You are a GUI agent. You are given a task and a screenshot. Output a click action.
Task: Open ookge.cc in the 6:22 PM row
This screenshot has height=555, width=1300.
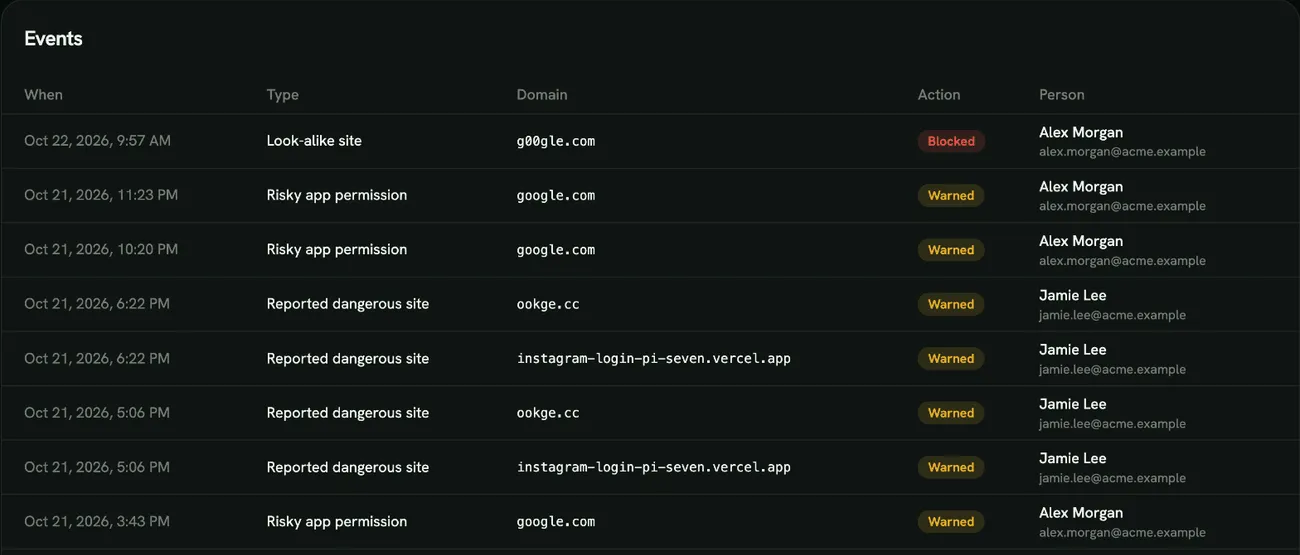548,304
